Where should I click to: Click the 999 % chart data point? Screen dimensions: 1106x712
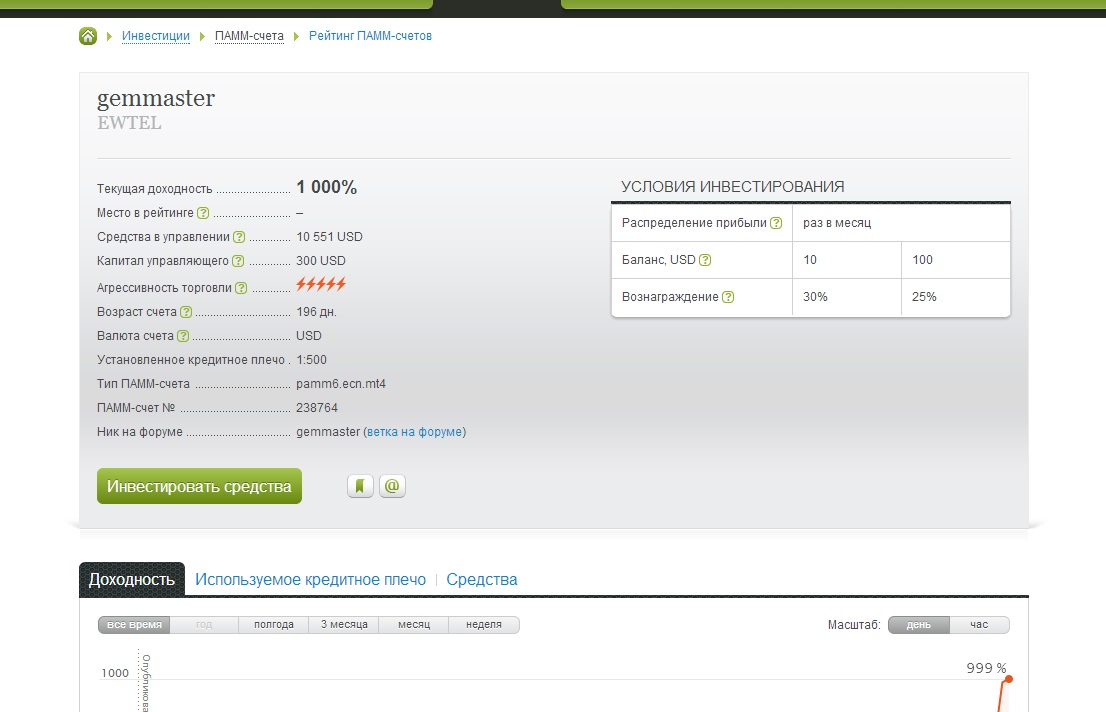pos(1009,679)
